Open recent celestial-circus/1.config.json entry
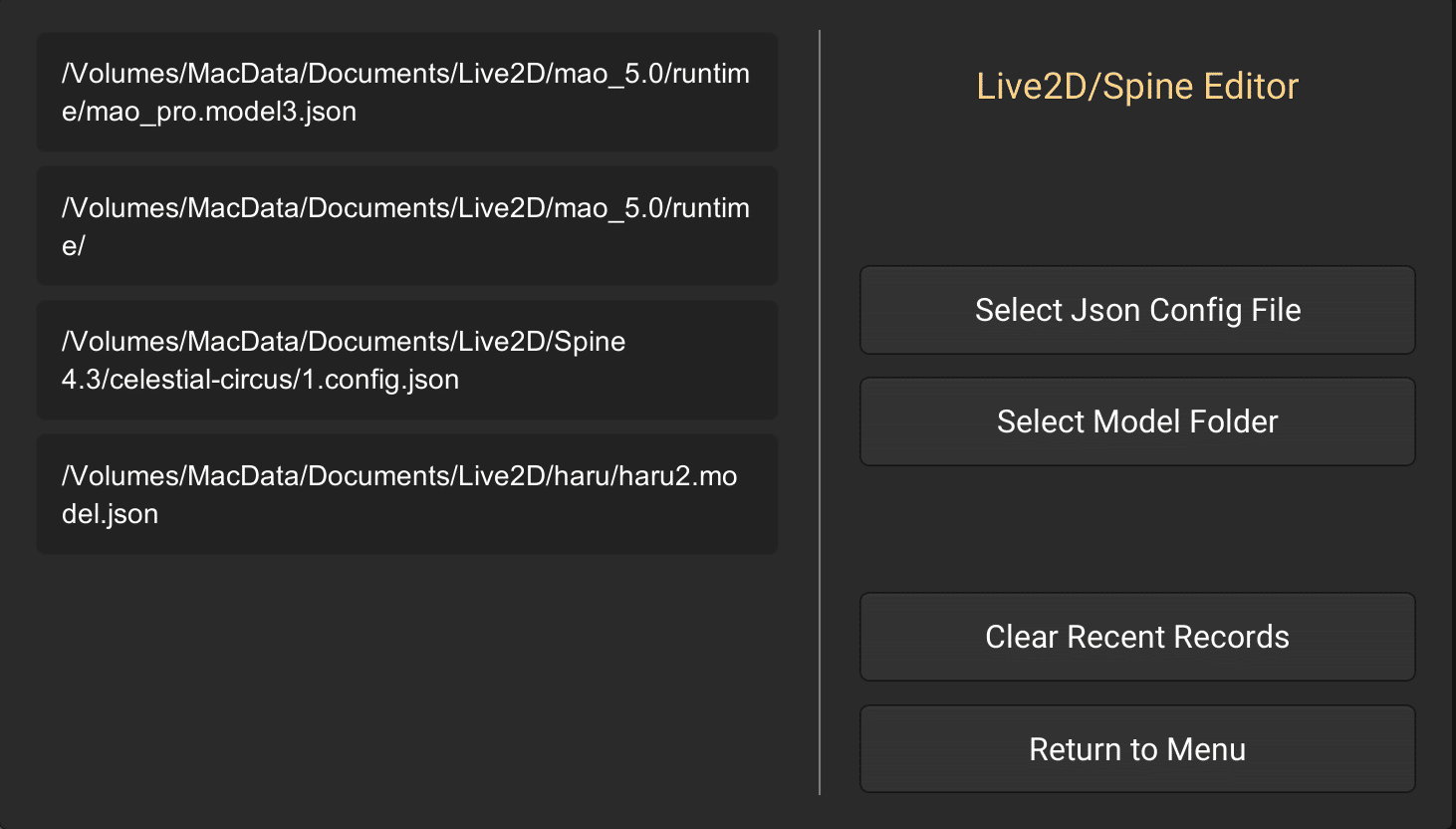The image size is (1456, 829). (407, 361)
